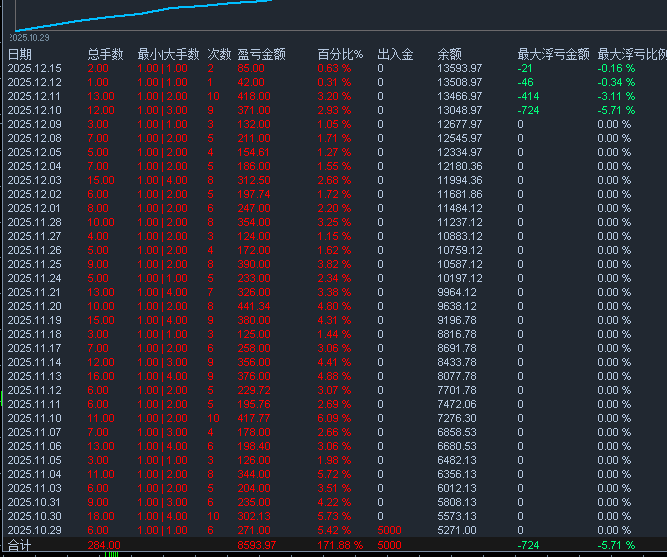Select the 出入金 column header

click(x=395, y=54)
